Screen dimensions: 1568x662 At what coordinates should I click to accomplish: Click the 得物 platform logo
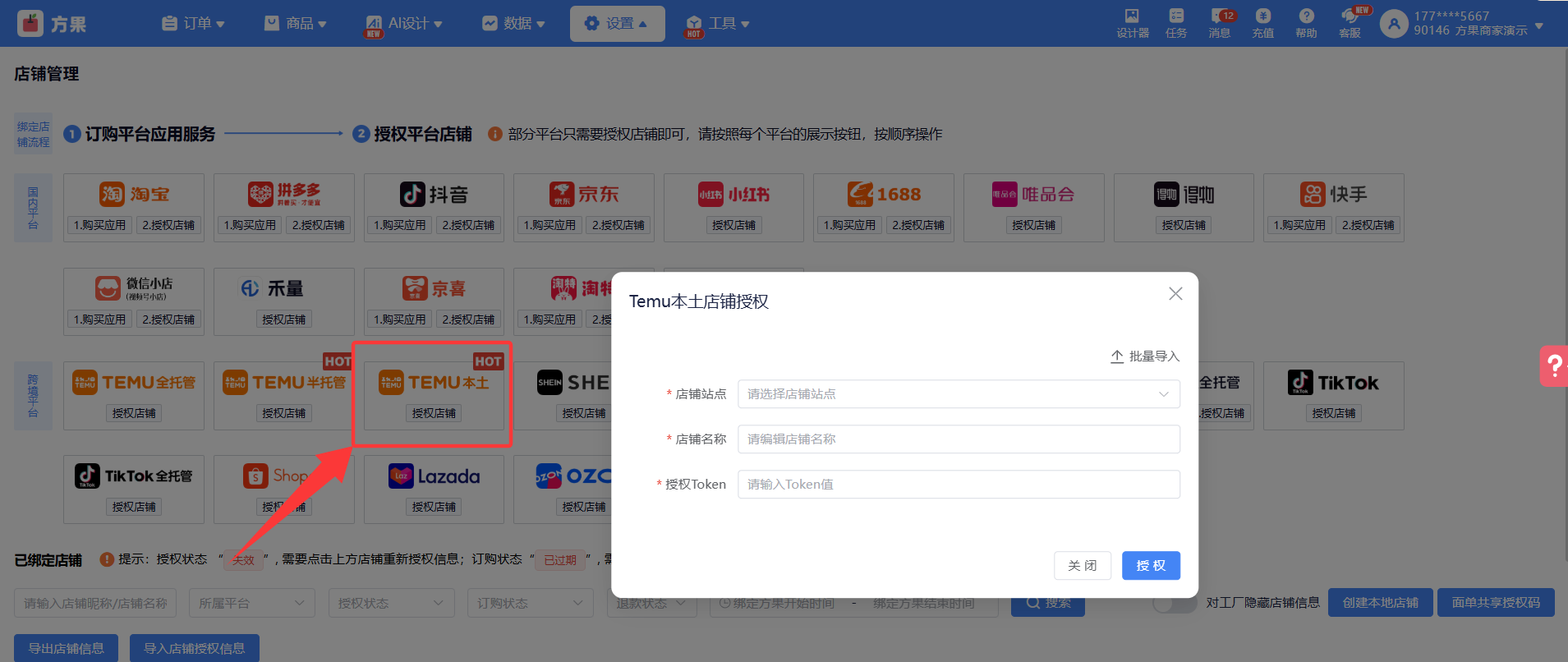pyautogui.click(x=1184, y=195)
